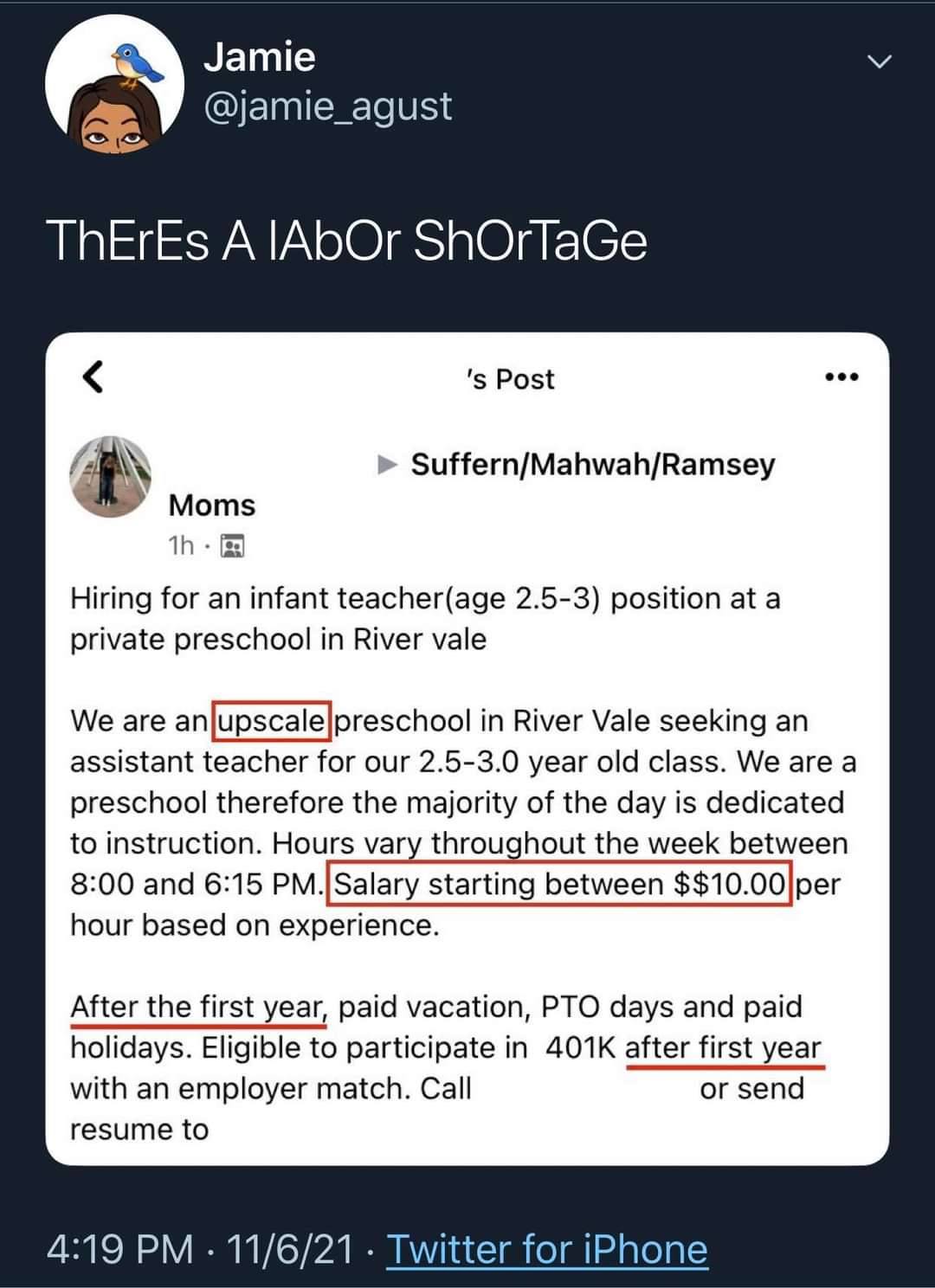Viewport: 935px width, 1288px height.
Task: Tap the 's Post header title
Action: click(x=510, y=379)
